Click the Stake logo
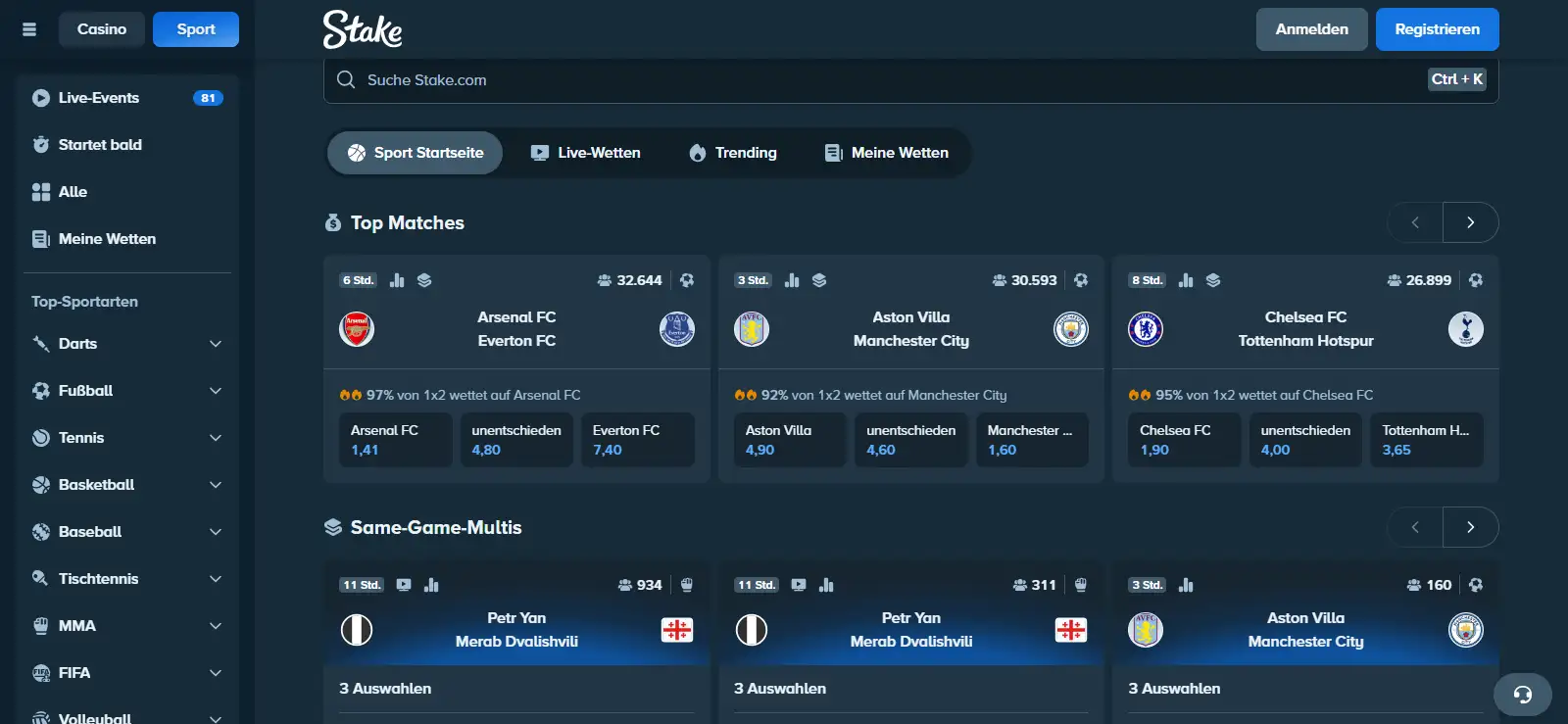The image size is (1568, 724). pyautogui.click(x=363, y=29)
